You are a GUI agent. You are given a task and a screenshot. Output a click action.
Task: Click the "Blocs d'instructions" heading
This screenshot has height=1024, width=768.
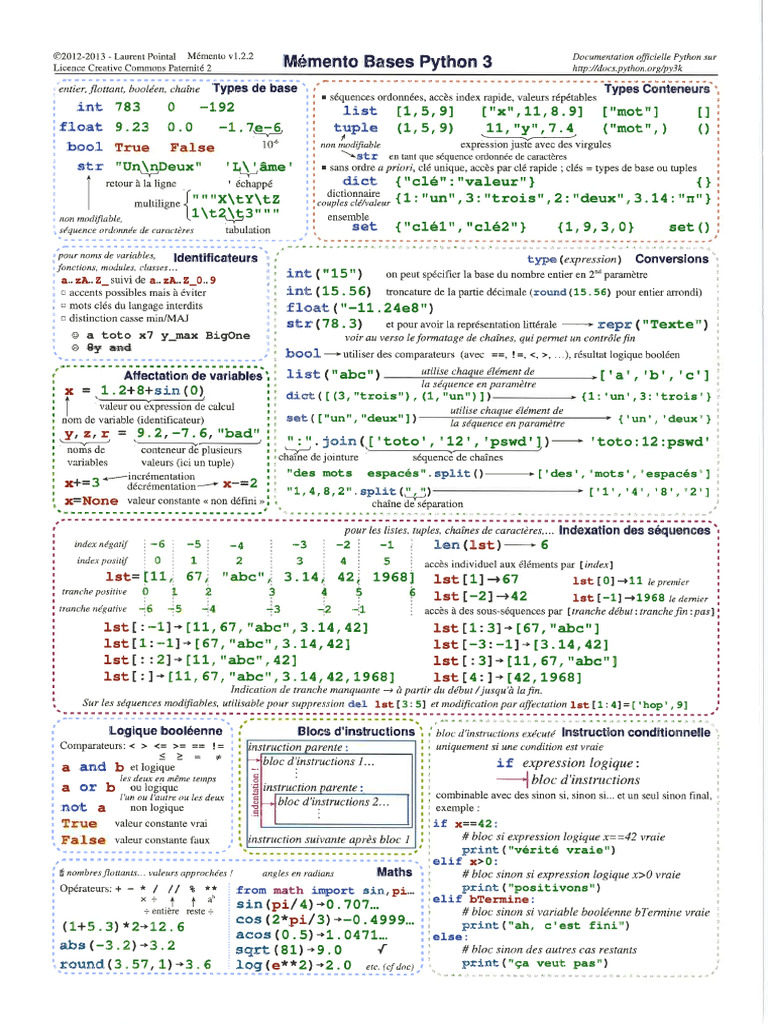click(x=356, y=731)
